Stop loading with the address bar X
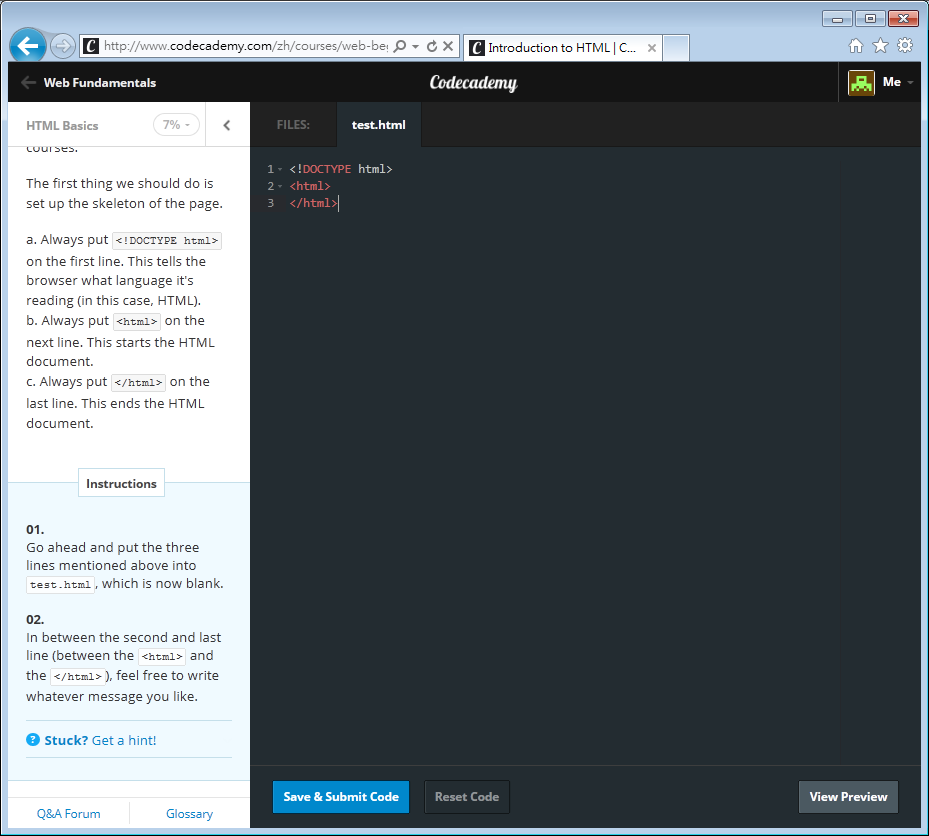This screenshot has width=929, height=836. (449, 46)
